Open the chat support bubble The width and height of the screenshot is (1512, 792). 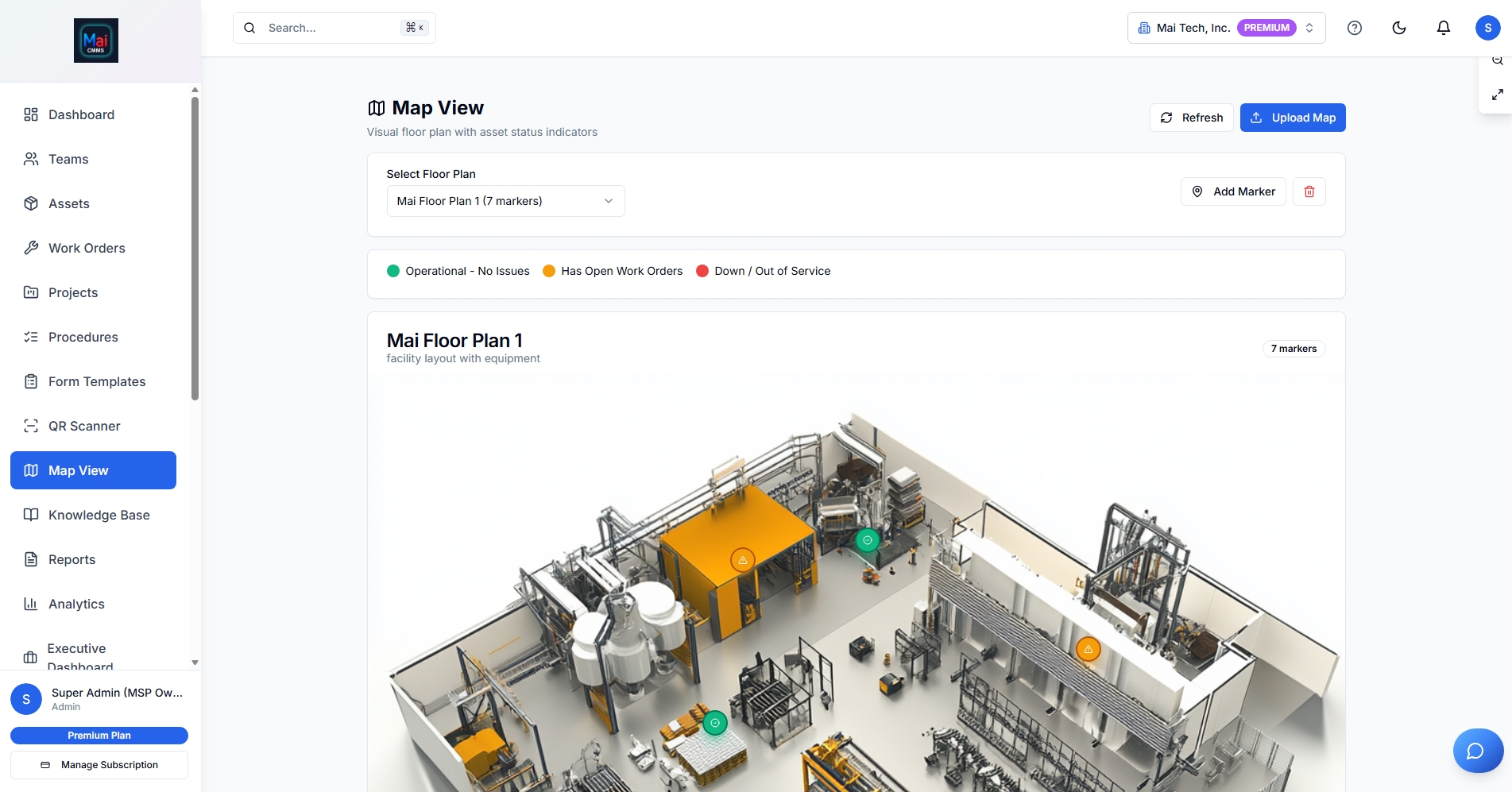pos(1477,751)
